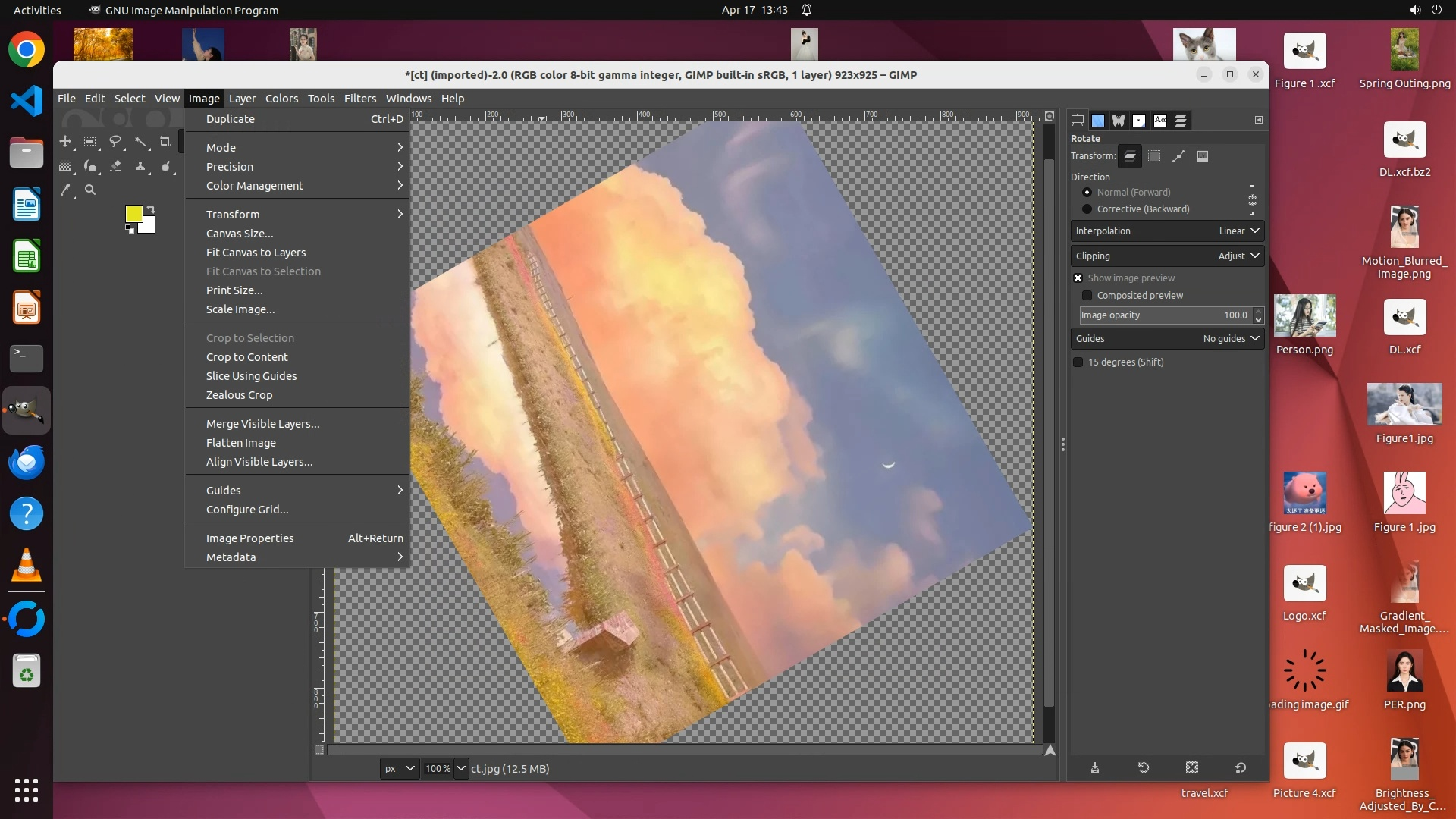
Task: Select the Crop tool
Action: coord(165,142)
